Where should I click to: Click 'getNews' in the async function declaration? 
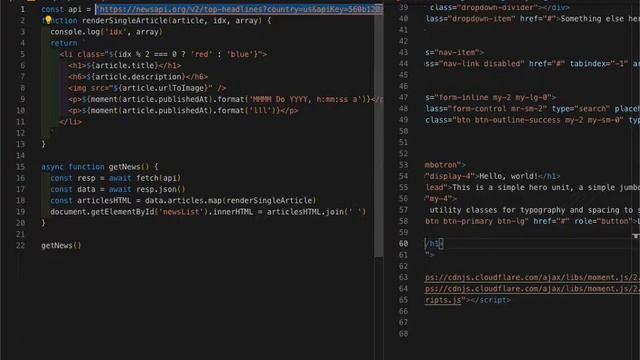[x=124, y=167]
